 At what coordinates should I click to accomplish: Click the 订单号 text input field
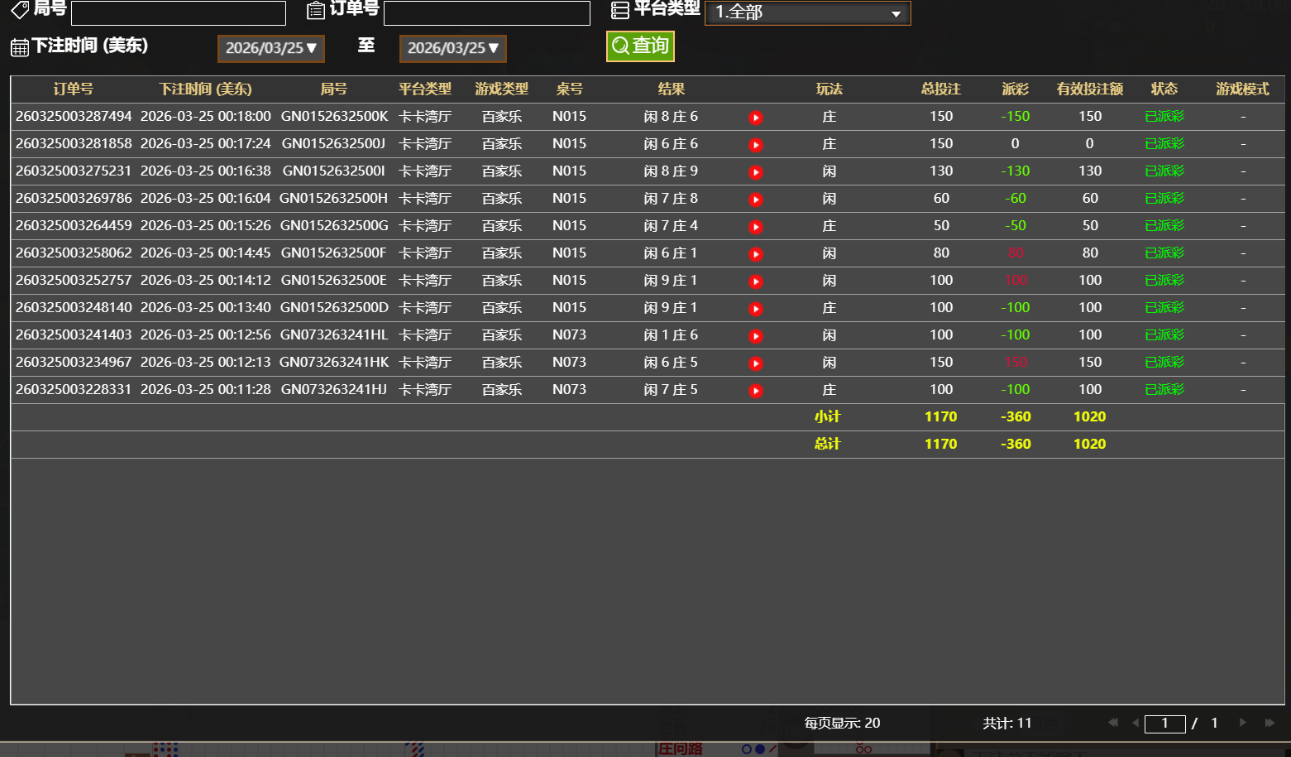point(487,13)
